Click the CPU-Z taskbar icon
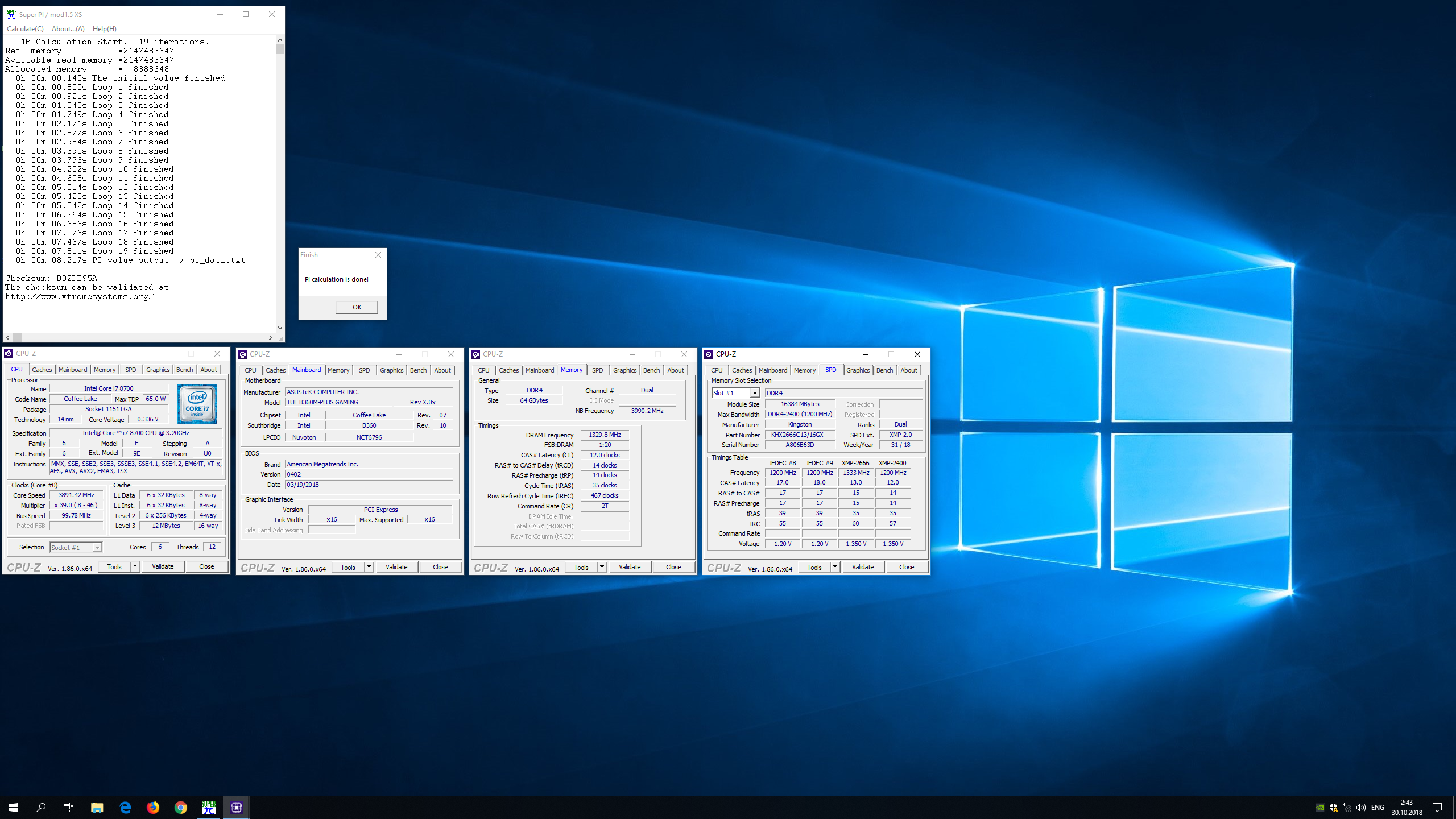 pyautogui.click(x=237, y=807)
